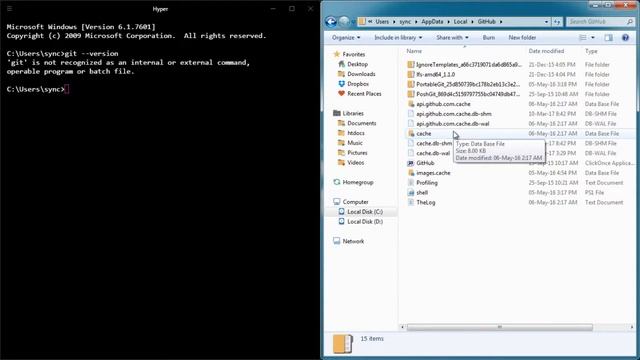Image resolution: width=640 pixels, height=360 pixels.
Task: Maximize the Hyper terminal window
Action: pos(292,9)
